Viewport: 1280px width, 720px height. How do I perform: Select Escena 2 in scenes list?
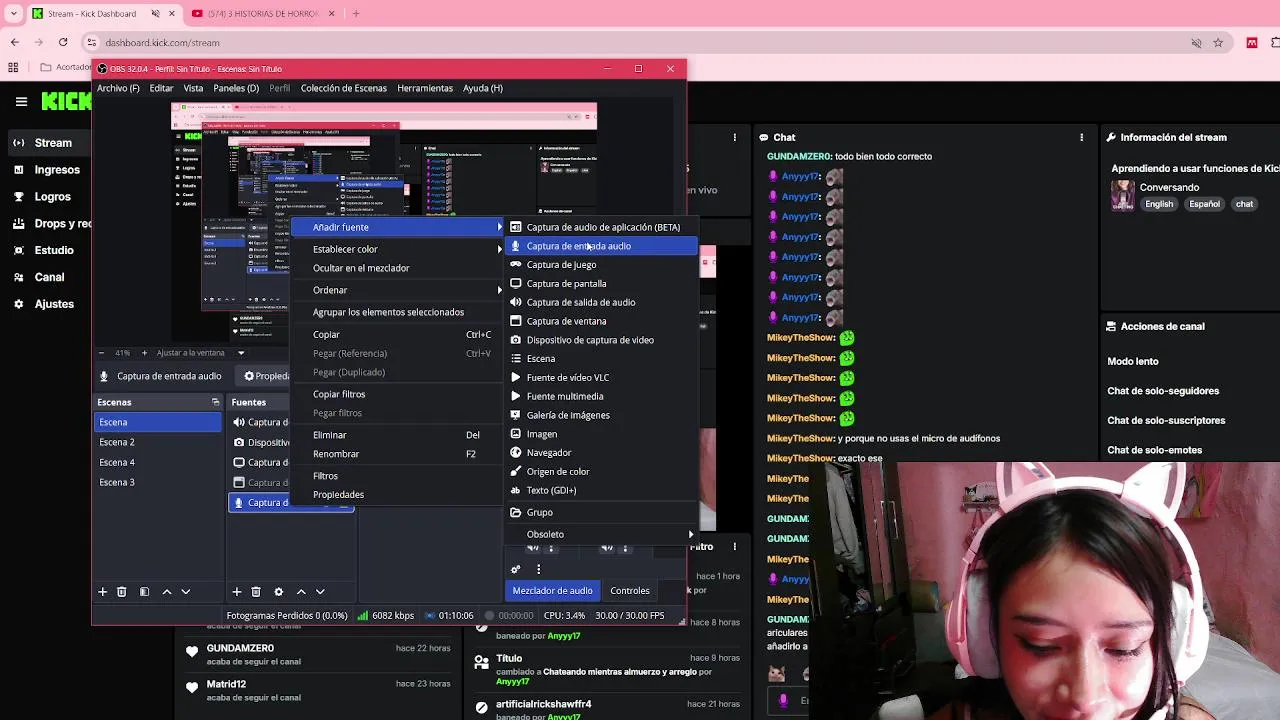(158, 442)
